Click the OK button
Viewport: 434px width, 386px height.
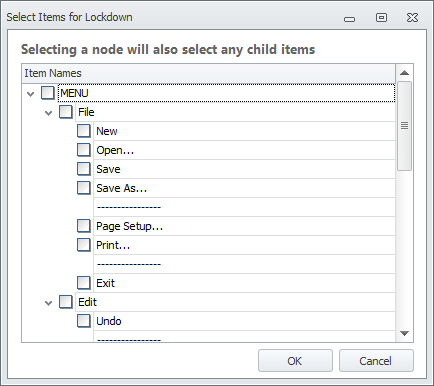coord(295,361)
